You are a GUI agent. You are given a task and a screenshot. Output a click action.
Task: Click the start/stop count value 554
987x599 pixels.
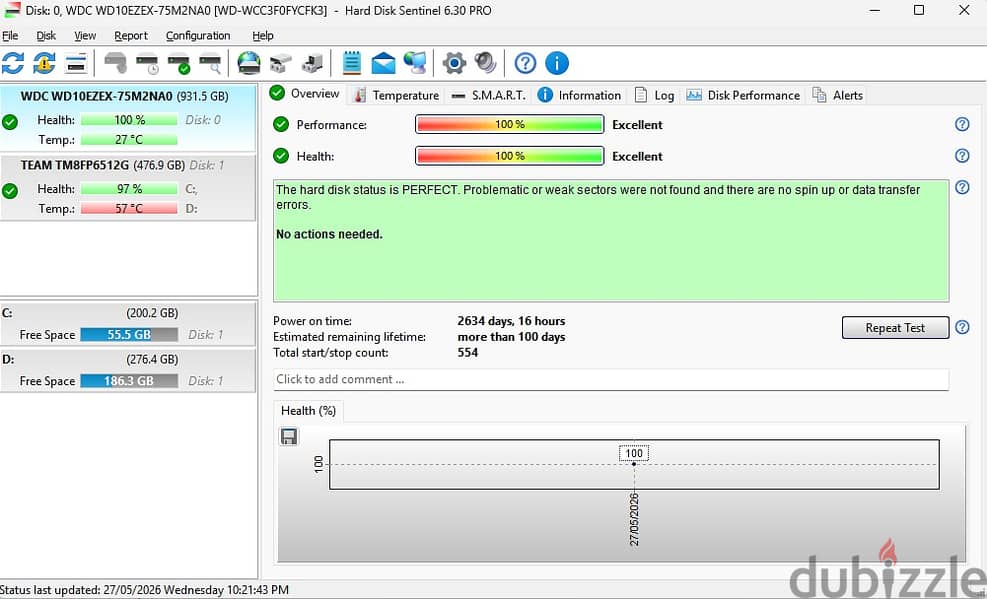pyautogui.click(x=468, y=352)
